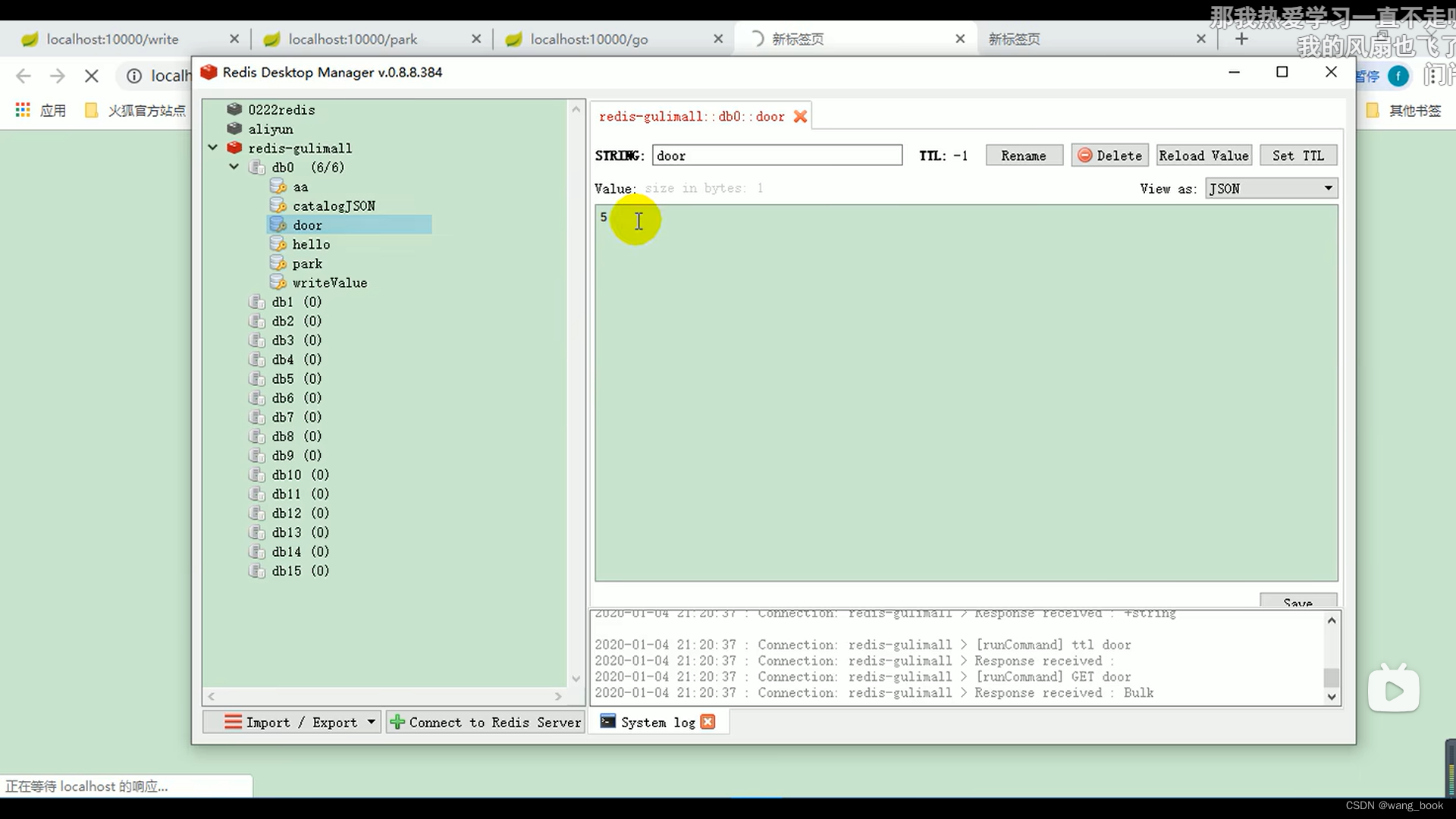Screen dimensions: 1456x819
Task: Open the hello key
Action: [x=311, y=244]
